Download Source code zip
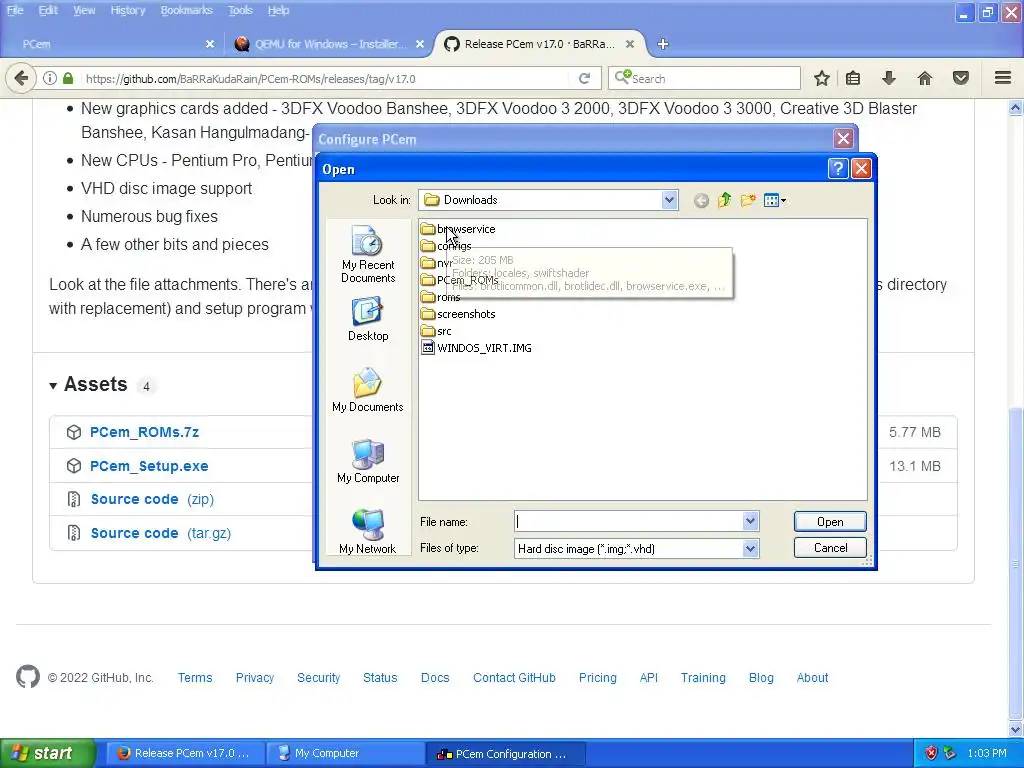1024x768 pixels. point(152,499)
